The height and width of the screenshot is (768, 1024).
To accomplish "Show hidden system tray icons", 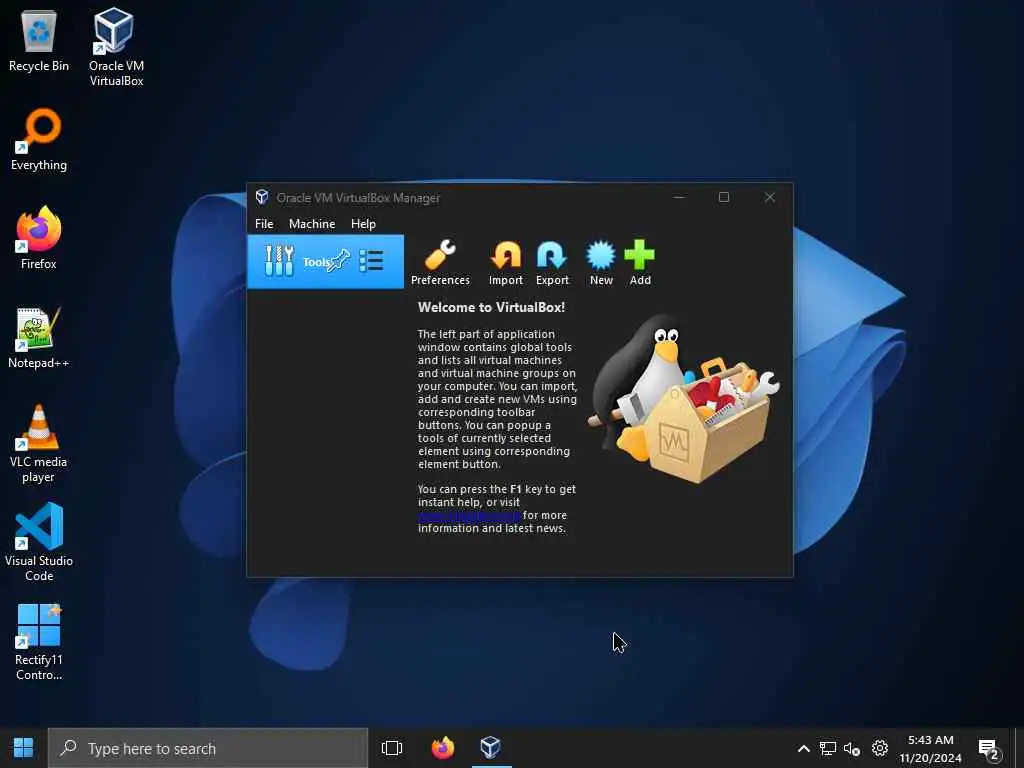I will (x=804, y=748).
